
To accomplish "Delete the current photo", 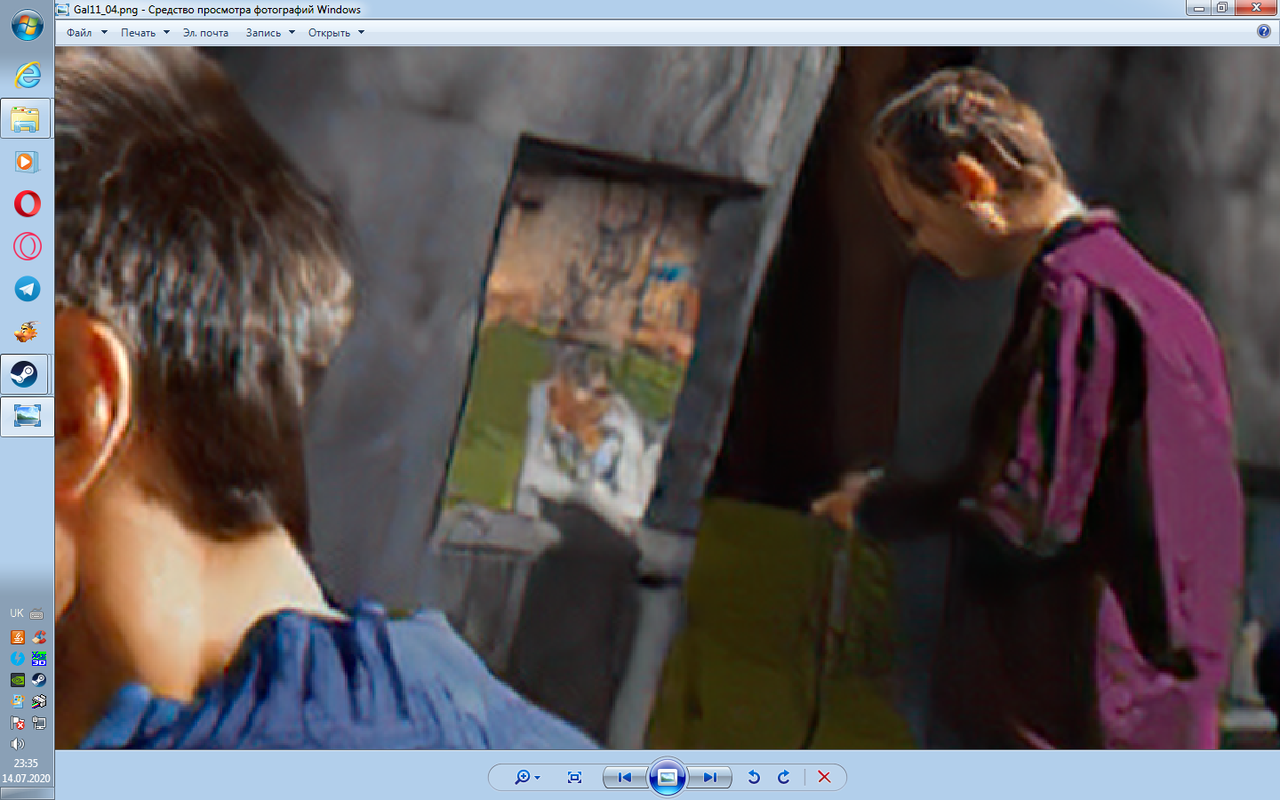I will click(824, 777).
